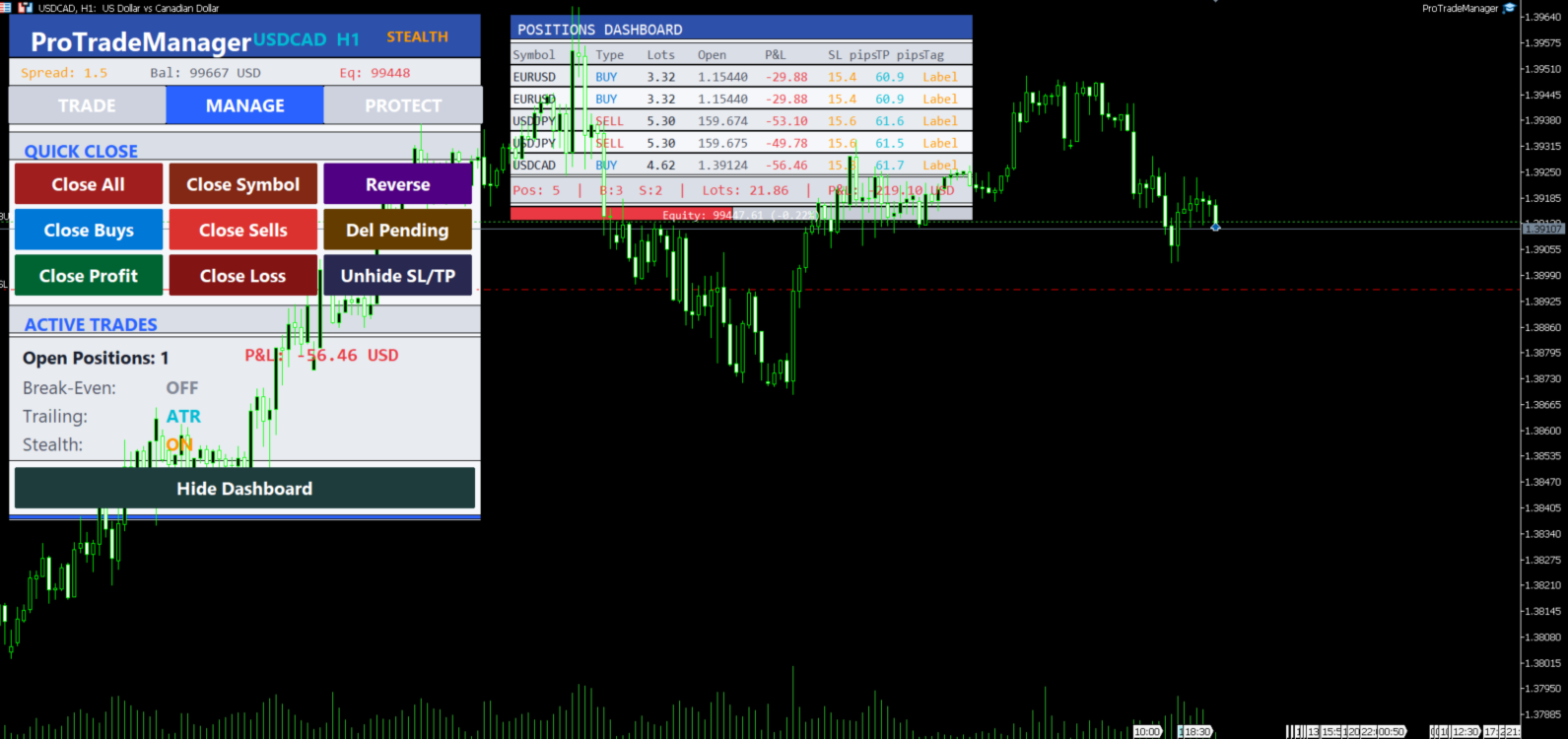This screenshot has width=1568, height=739.
Task: Click the Close Sells button
Action: click(243, 230)
